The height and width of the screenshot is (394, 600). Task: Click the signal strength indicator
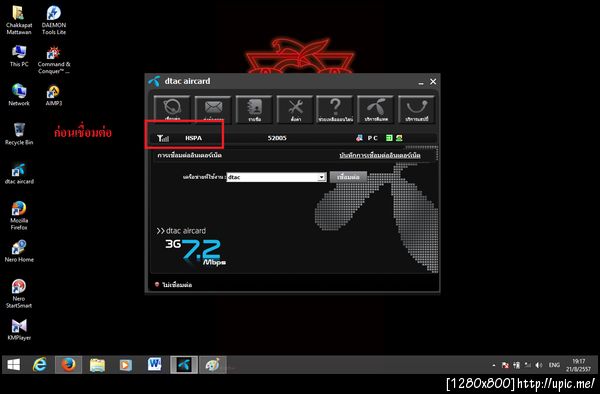pyautogui.click(x=163, y=138)
